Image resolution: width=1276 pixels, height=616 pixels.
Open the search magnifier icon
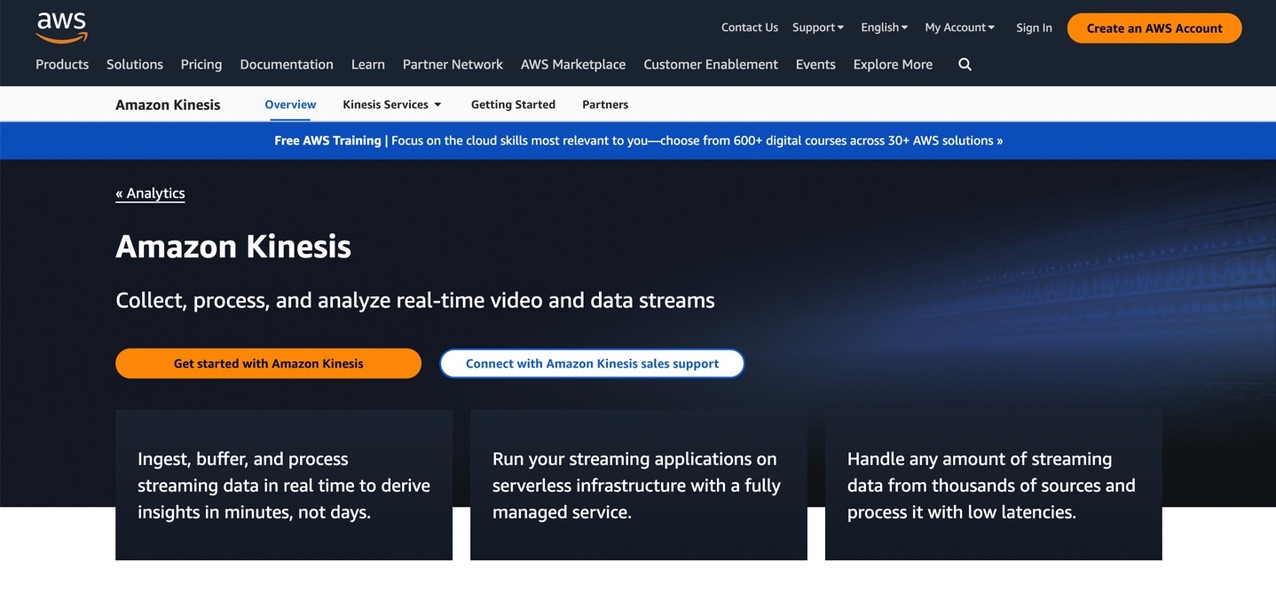965,64
